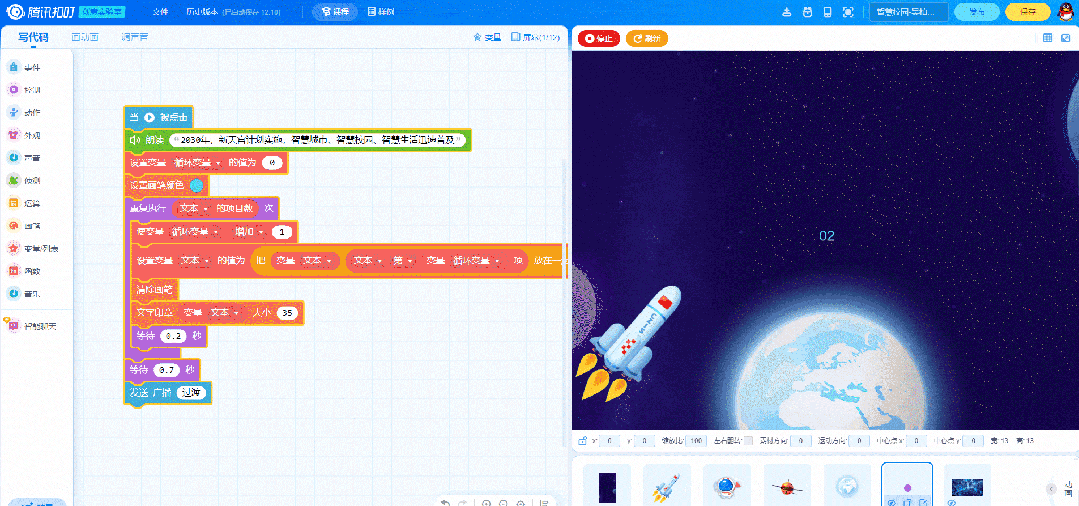Open the 变量/列表 block category
The width and height of the screenshot is (1079, 506).
[x=32, y=248]
